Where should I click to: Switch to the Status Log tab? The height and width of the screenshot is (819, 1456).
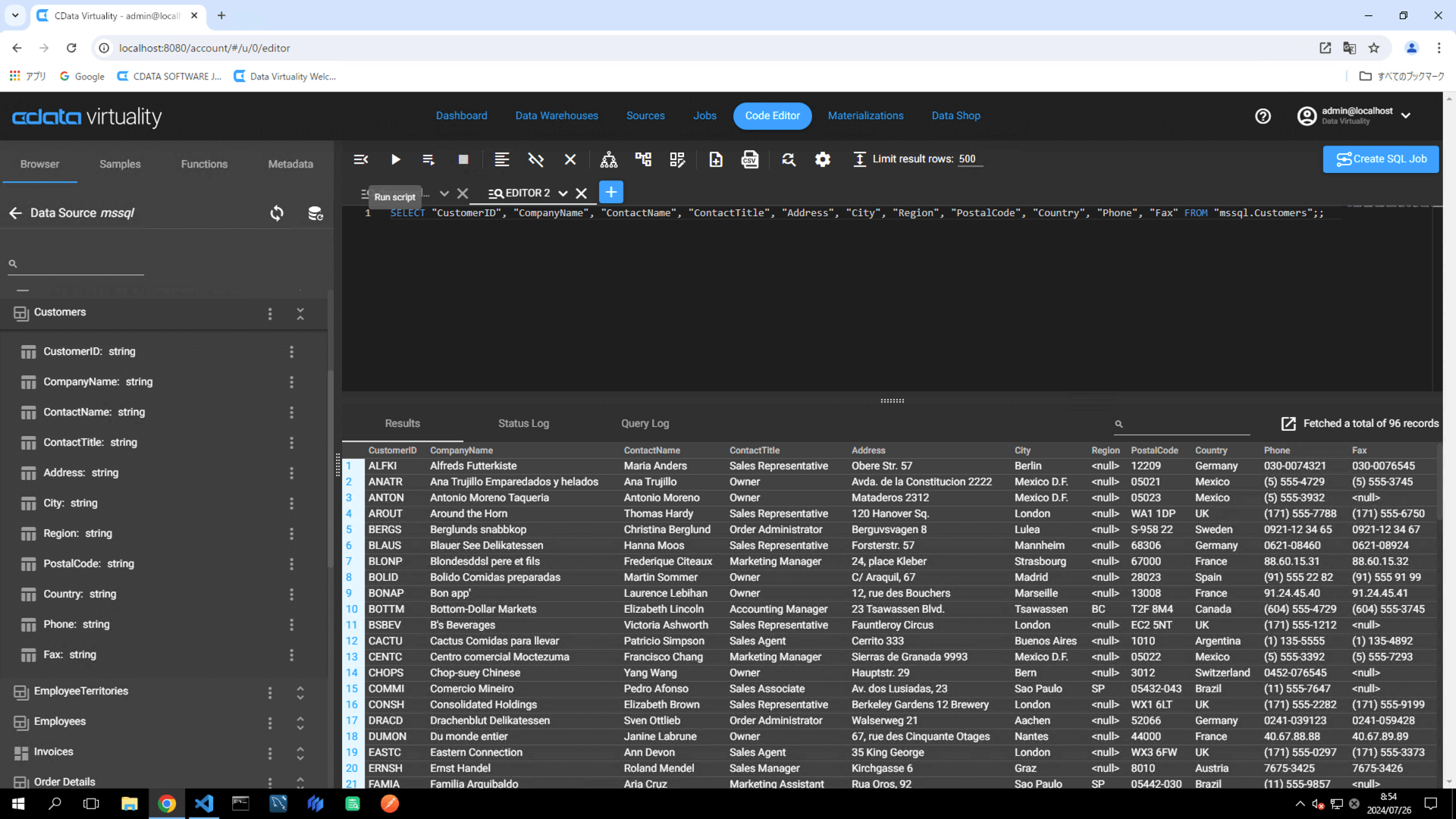(523, 423)
